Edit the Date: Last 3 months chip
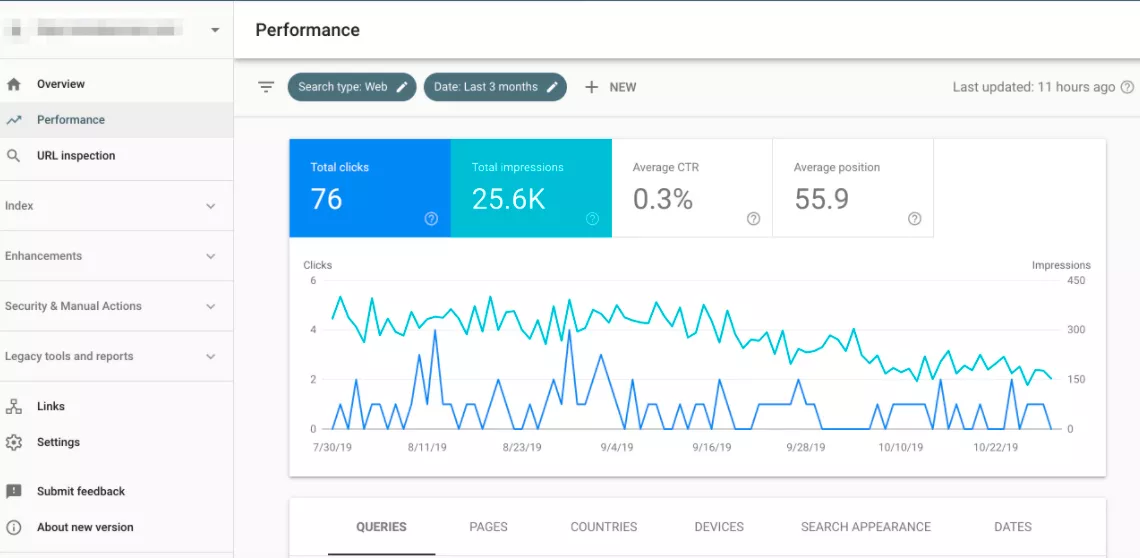Image resolution: width=1140 pixels, height=558 pixels. click(x=495, y=87)
